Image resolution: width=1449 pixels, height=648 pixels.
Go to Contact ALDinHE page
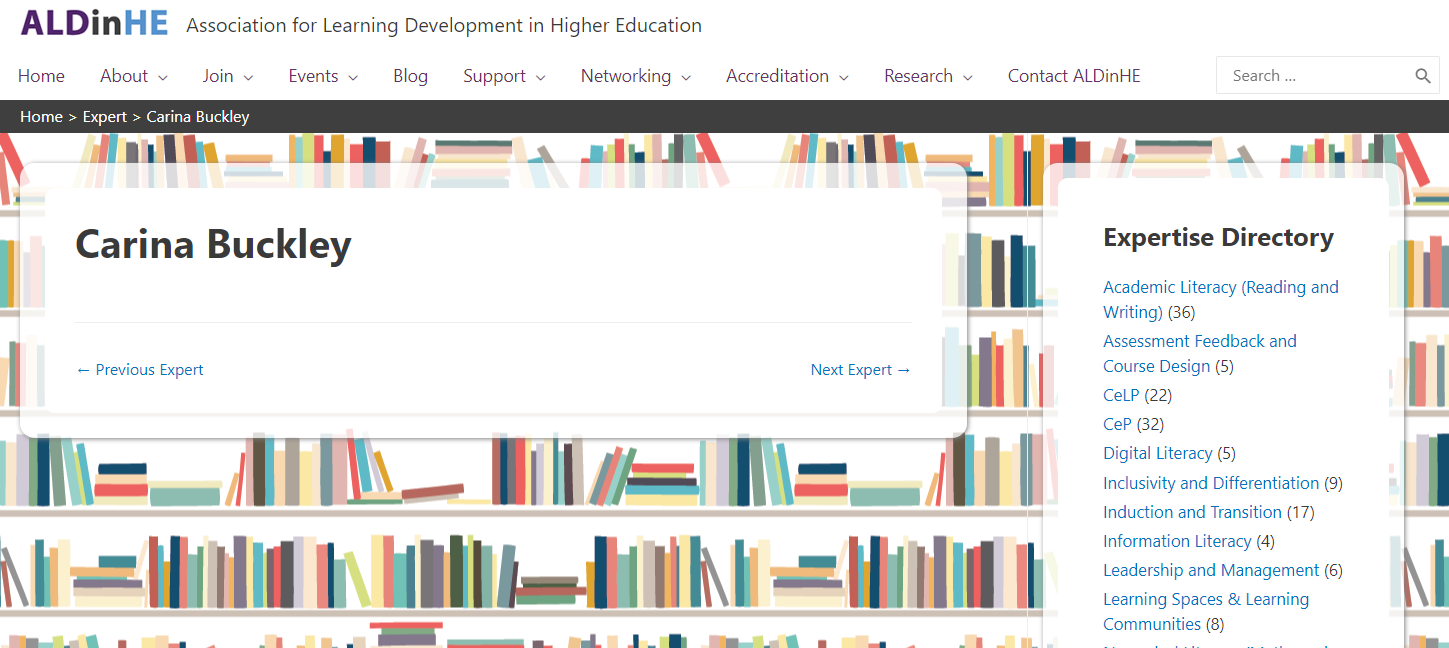(1074, 76)
